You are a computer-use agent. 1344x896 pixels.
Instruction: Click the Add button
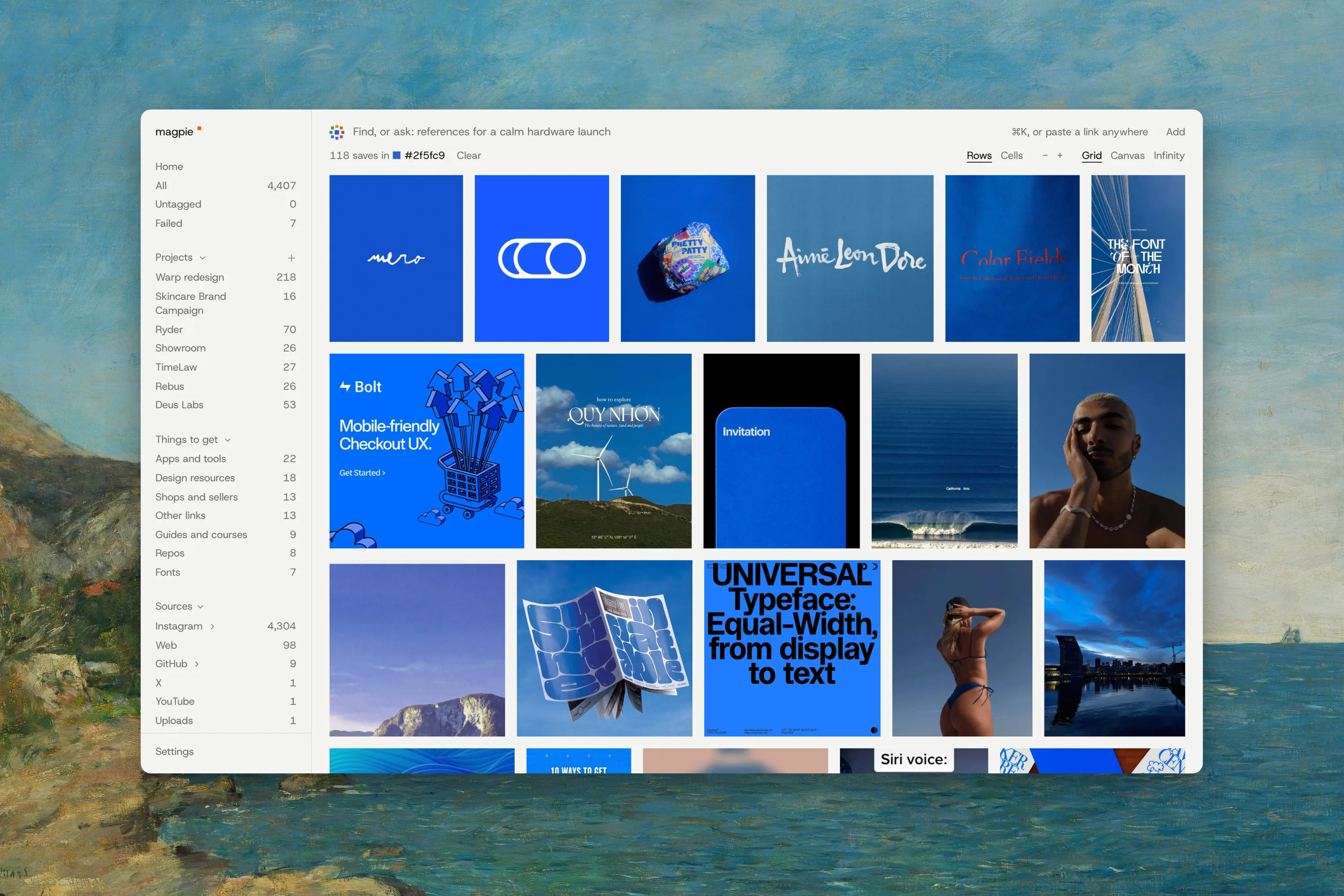(1175, 132)
